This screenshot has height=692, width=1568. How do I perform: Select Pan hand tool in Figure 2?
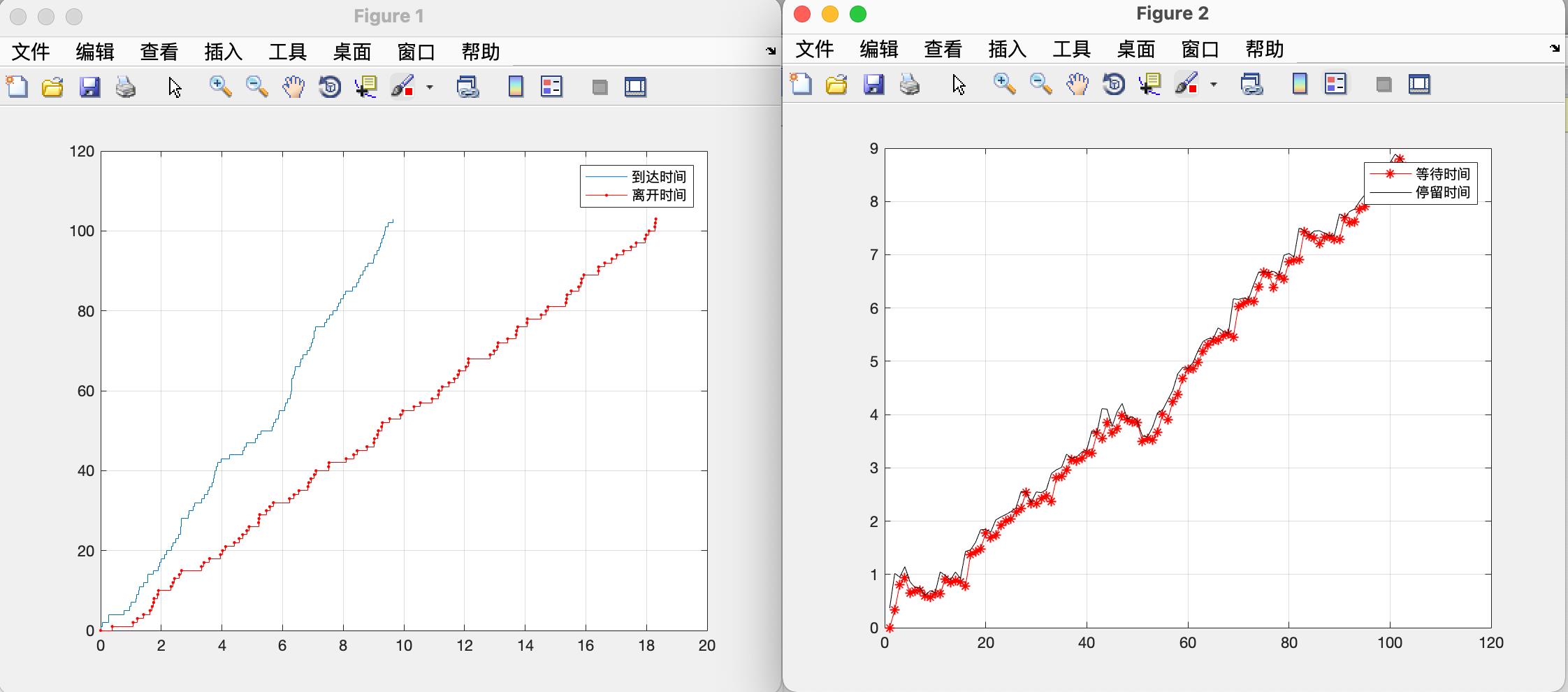click(1077, 84)
